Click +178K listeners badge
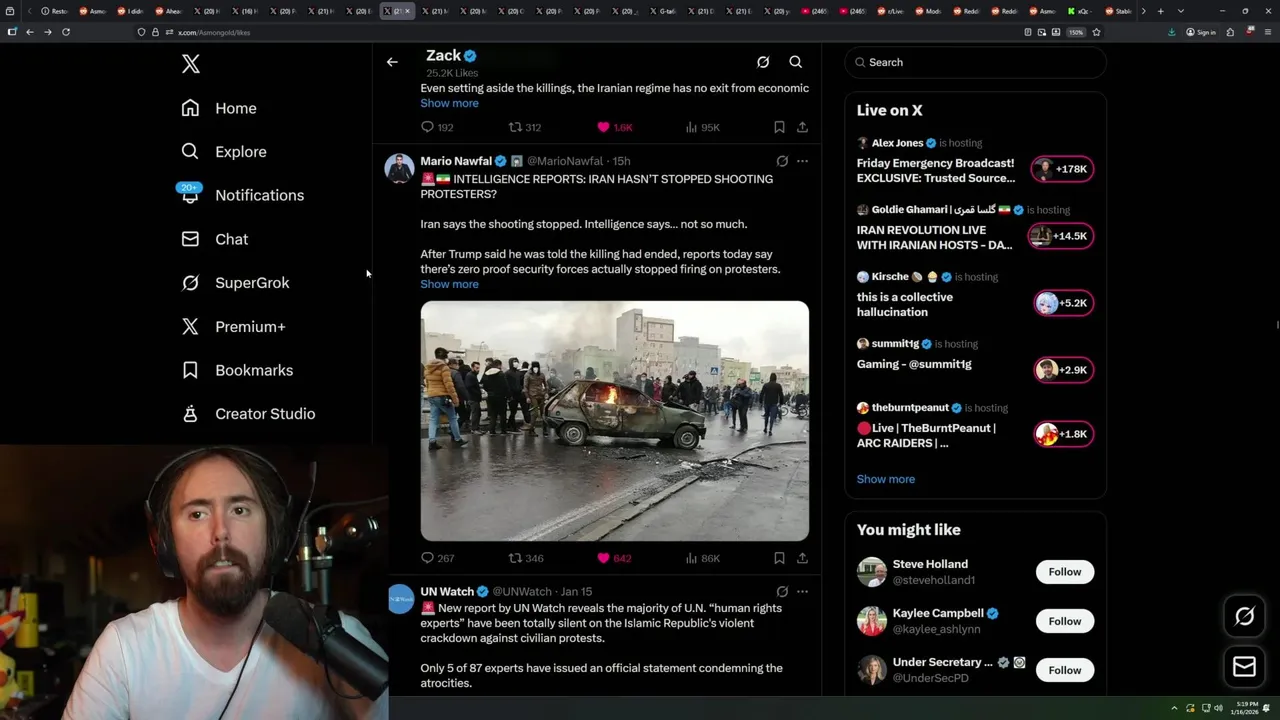 pyautogui.click(x=1063, y=169)
